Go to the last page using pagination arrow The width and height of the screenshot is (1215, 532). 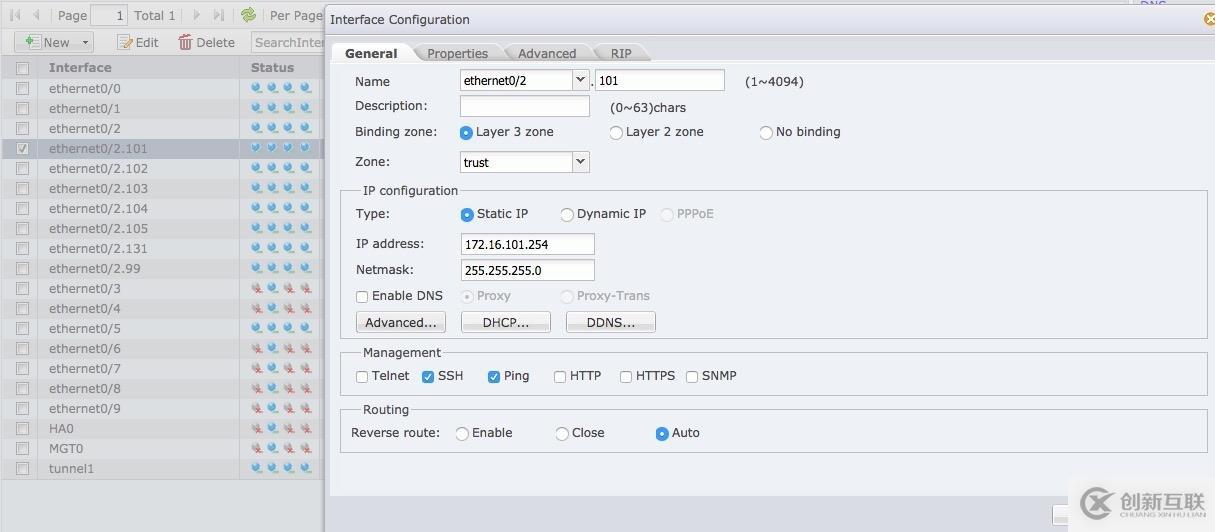pyautogui.click(x=219, y=15)
